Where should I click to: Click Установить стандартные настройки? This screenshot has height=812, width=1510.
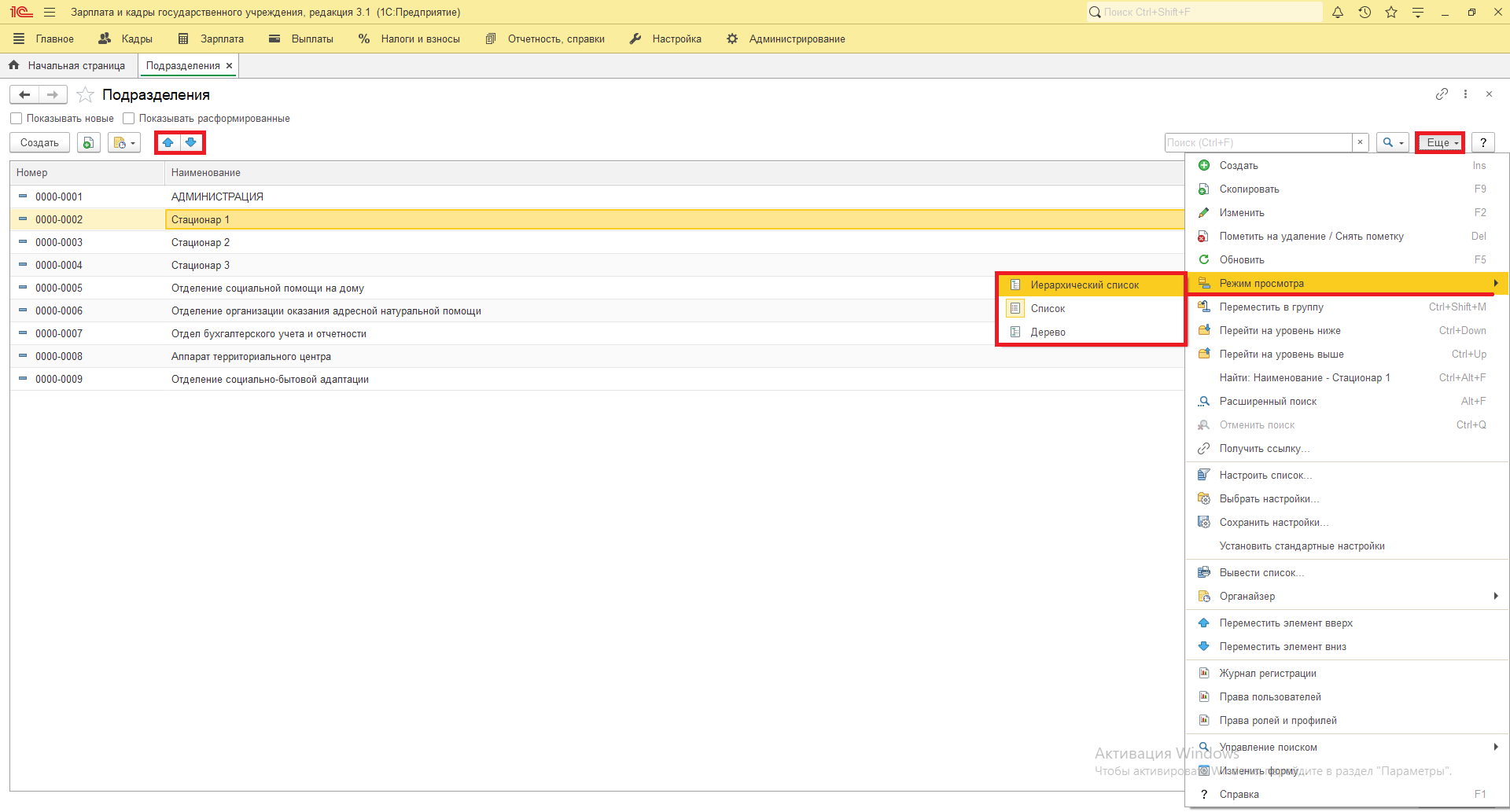(x=1346, y=546)
